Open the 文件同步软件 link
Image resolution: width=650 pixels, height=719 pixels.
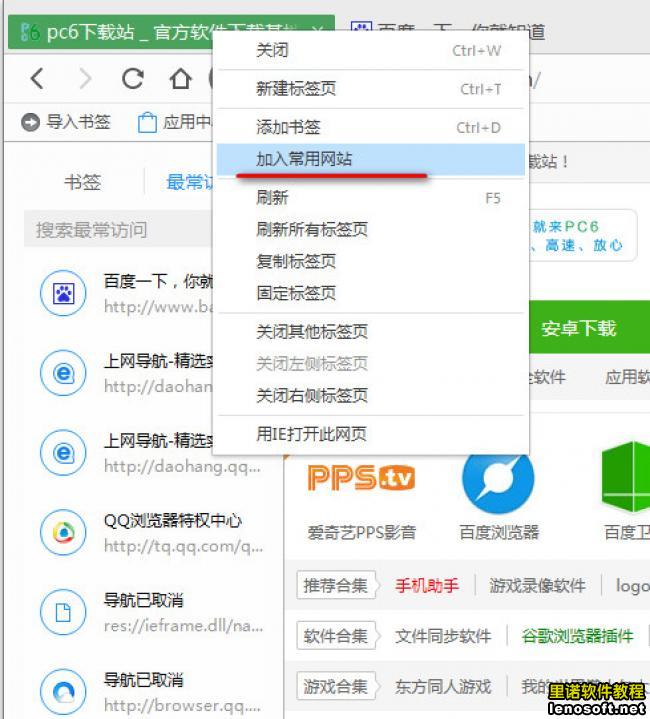pos(443,636)
